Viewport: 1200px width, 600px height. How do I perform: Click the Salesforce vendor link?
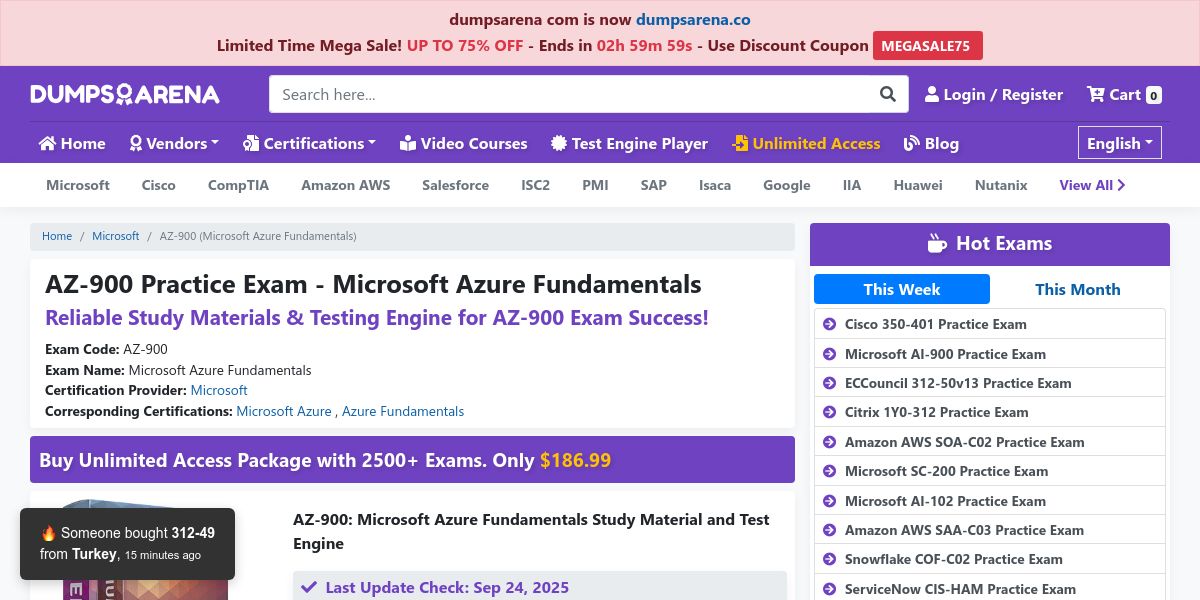click(456, 185)
